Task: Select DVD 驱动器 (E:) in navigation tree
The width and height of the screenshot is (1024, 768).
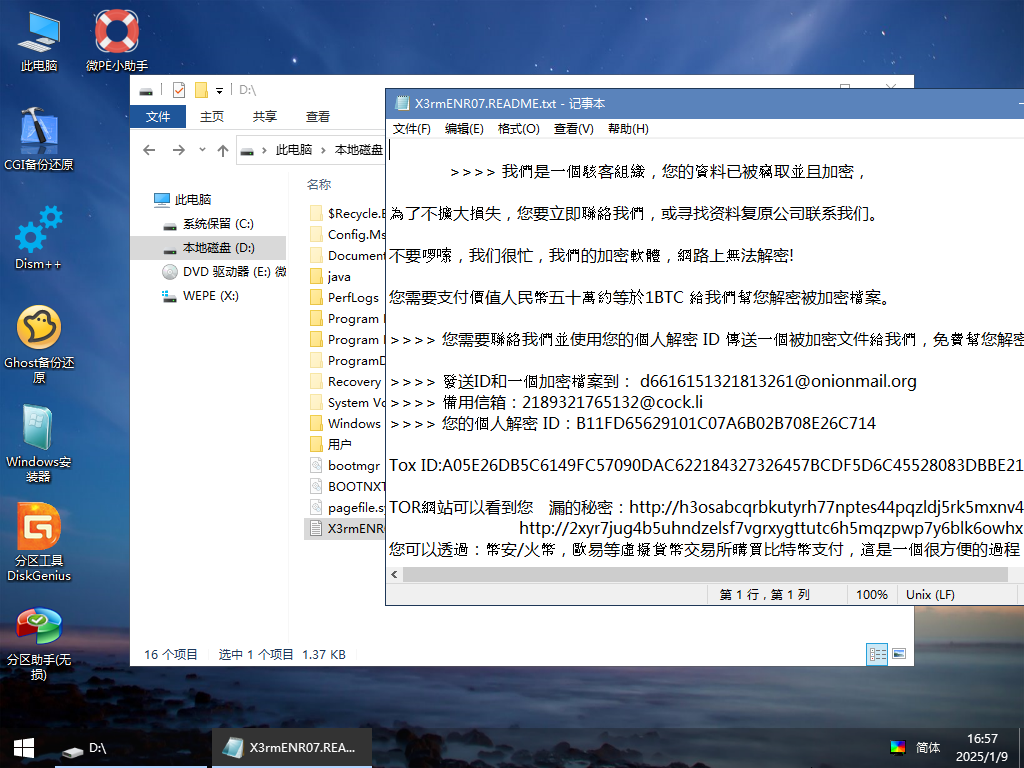Action: [x=225, y=272]
